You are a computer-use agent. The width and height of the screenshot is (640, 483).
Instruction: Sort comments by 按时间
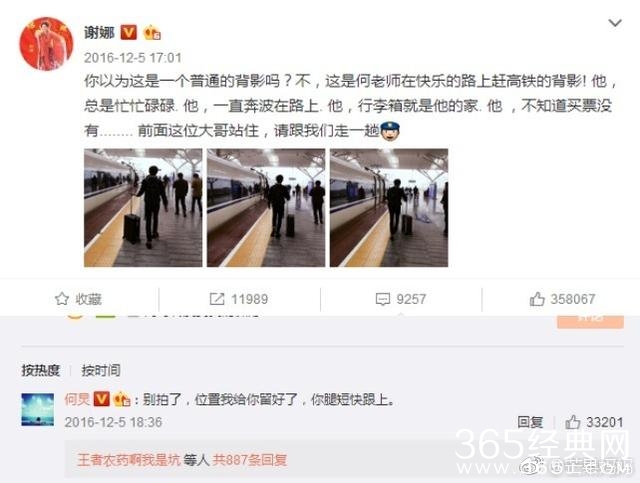point(101,370)
